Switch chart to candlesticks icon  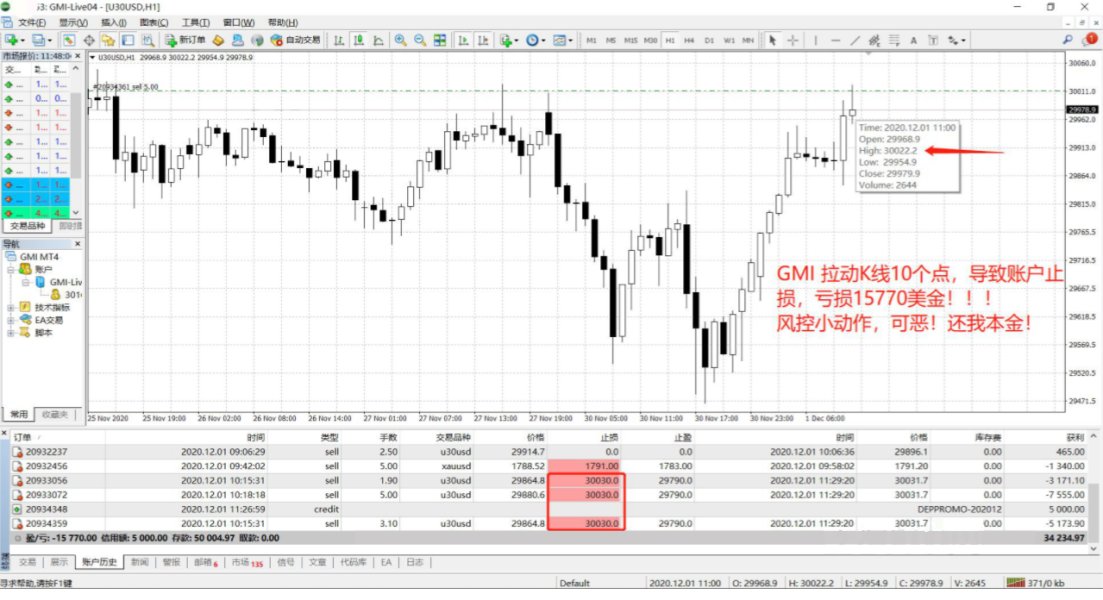(x=359, y=40)
